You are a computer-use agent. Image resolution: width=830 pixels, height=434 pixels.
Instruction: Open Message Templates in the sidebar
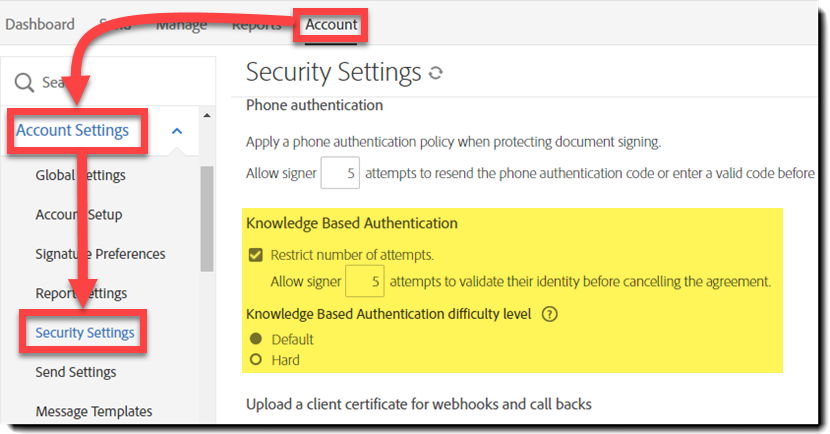[94, 411]
